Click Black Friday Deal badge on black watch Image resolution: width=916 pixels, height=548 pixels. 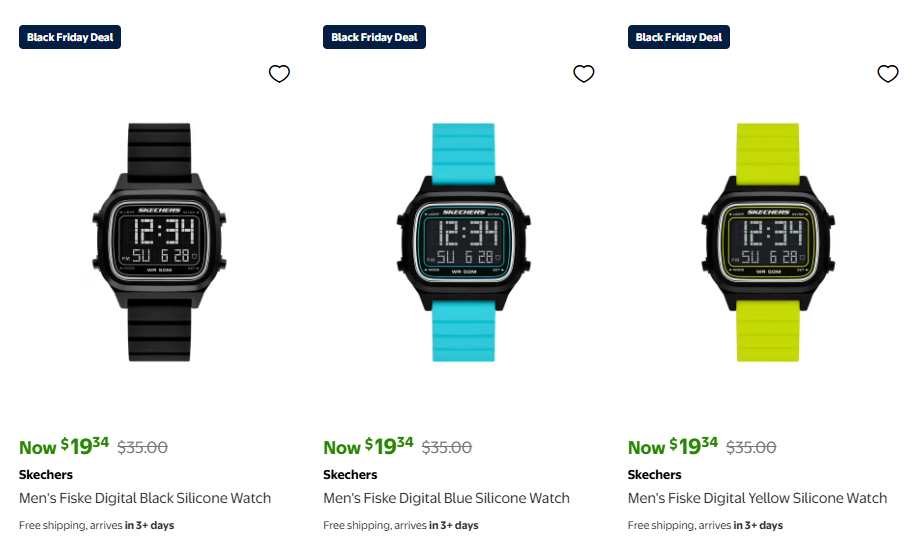tap(70, 37)
